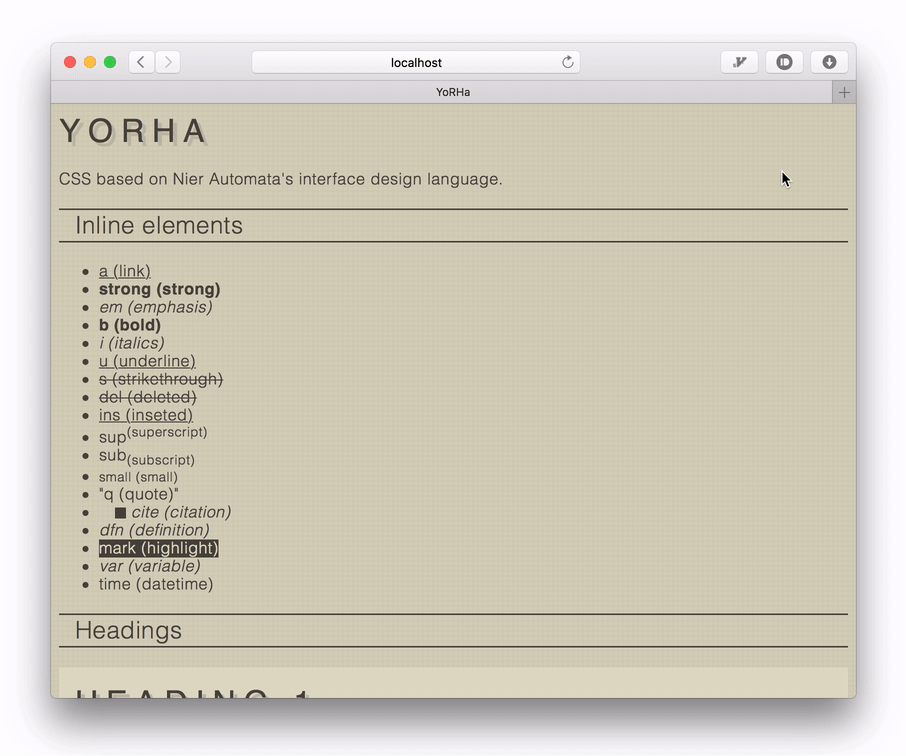Enter full screen with the green button
The width and height of the screenshot is (906, 756).
coord(110,62)
